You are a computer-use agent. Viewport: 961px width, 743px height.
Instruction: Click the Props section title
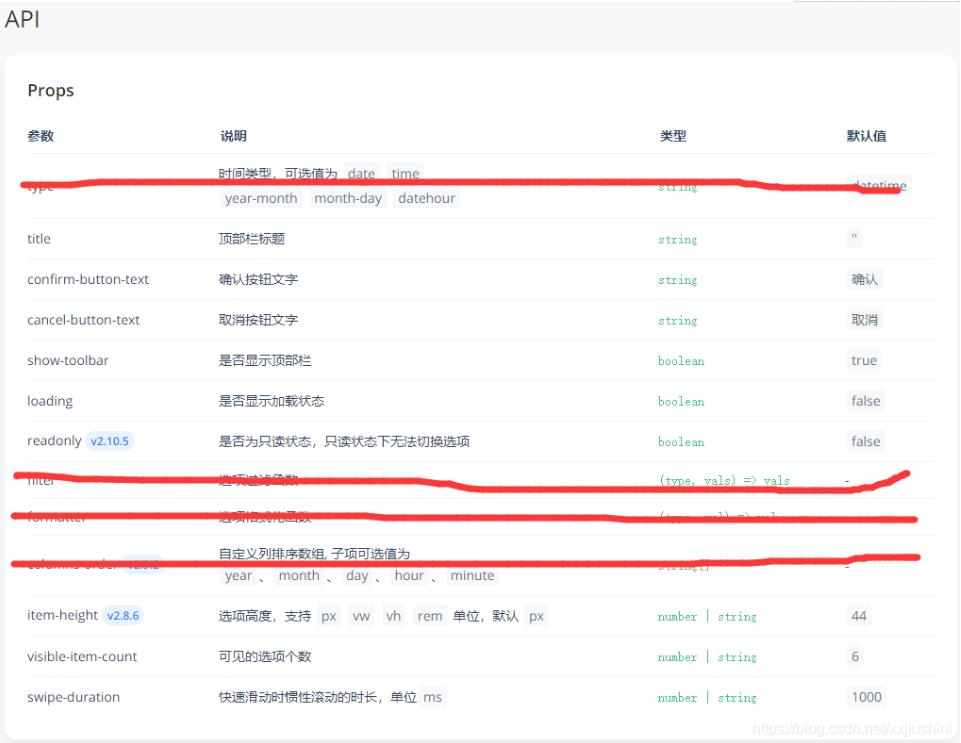(x=49, y=90)
